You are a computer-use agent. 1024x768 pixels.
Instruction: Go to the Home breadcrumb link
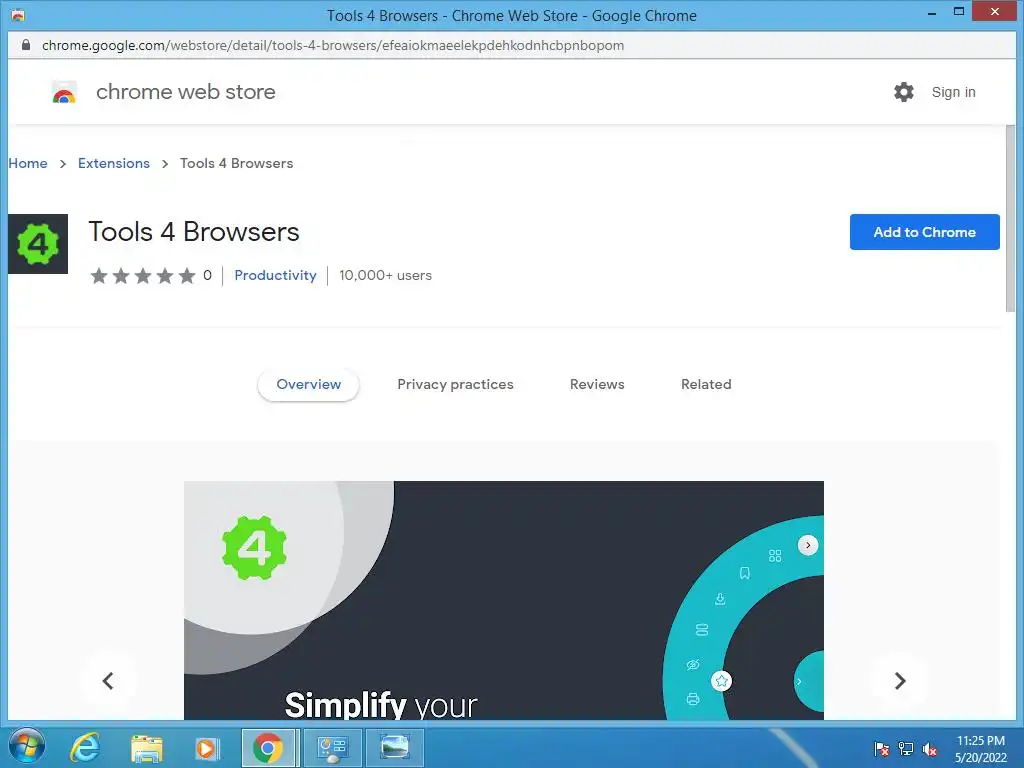click(28, 163)
